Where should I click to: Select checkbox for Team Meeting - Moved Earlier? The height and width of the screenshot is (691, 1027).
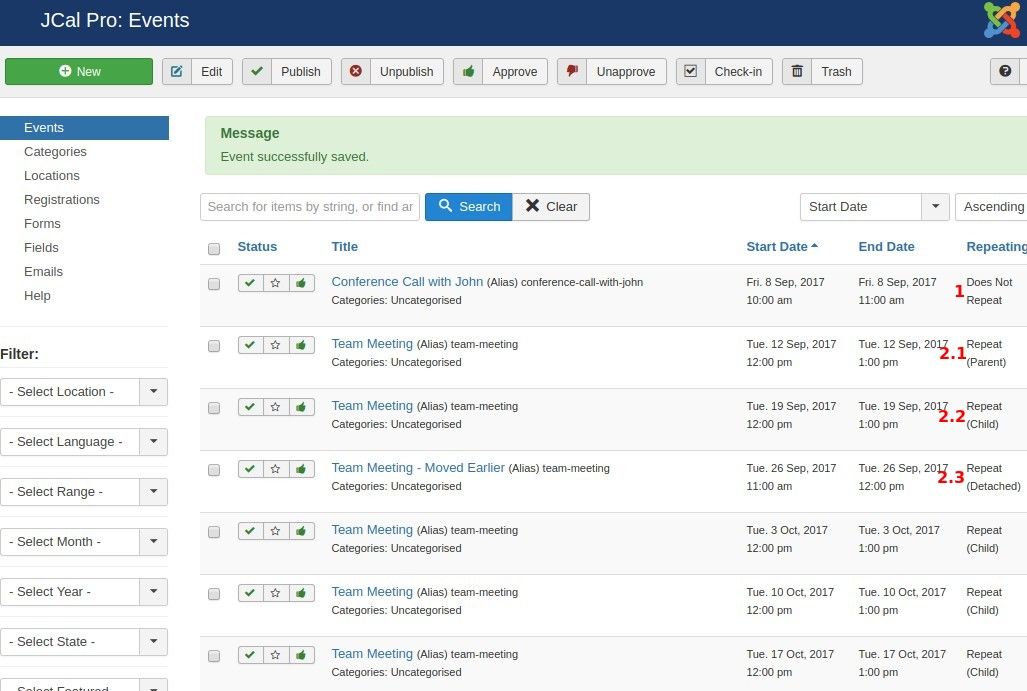tap(214, 470)
